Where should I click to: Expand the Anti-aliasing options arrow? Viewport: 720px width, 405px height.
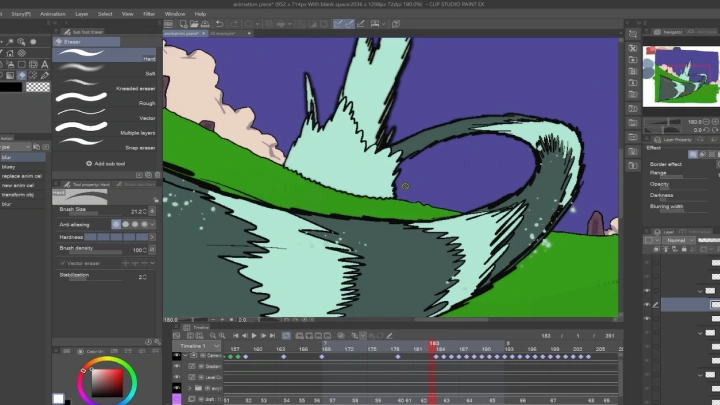coord(152,224)
